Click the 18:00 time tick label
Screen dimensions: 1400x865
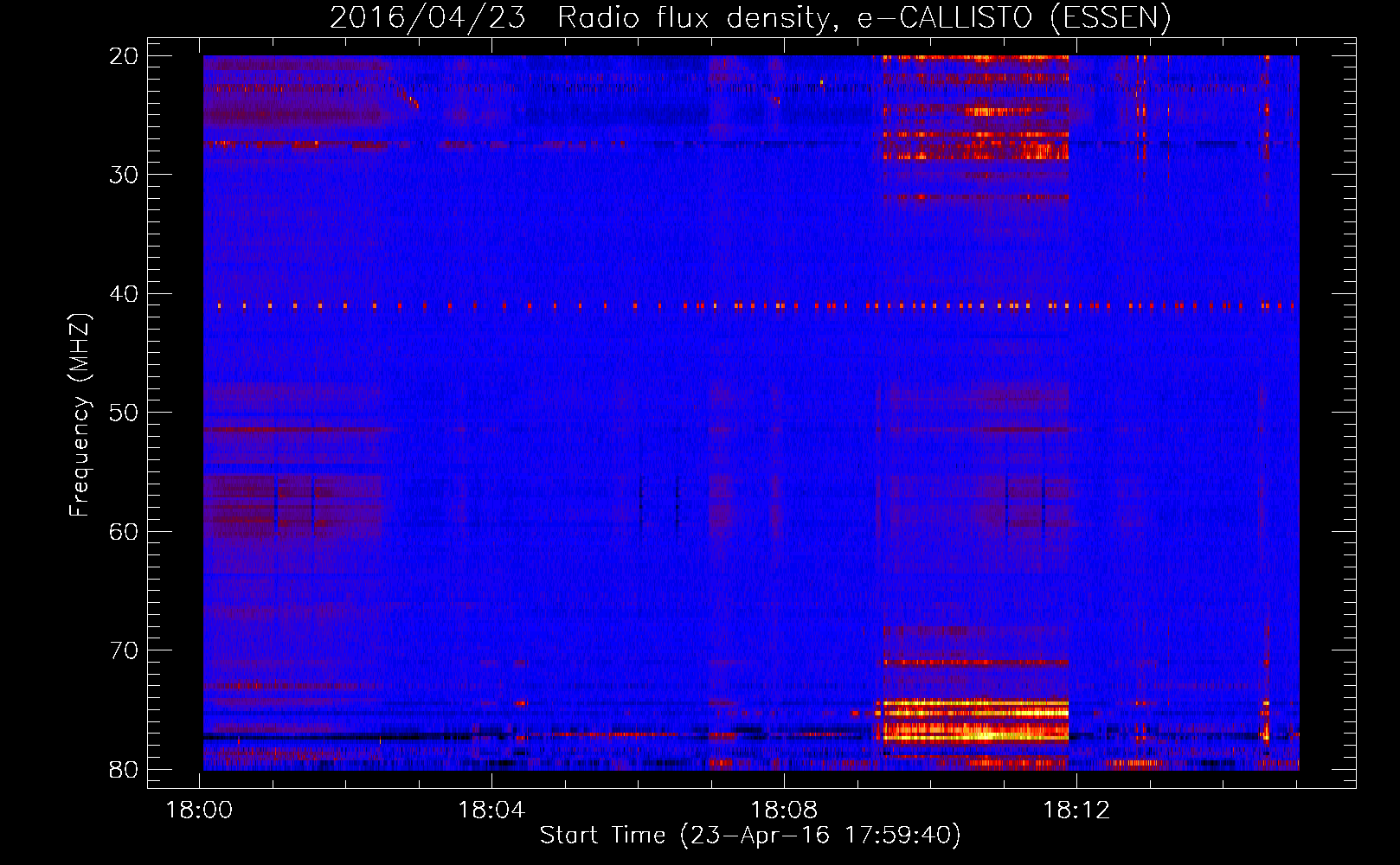[200, 811]
